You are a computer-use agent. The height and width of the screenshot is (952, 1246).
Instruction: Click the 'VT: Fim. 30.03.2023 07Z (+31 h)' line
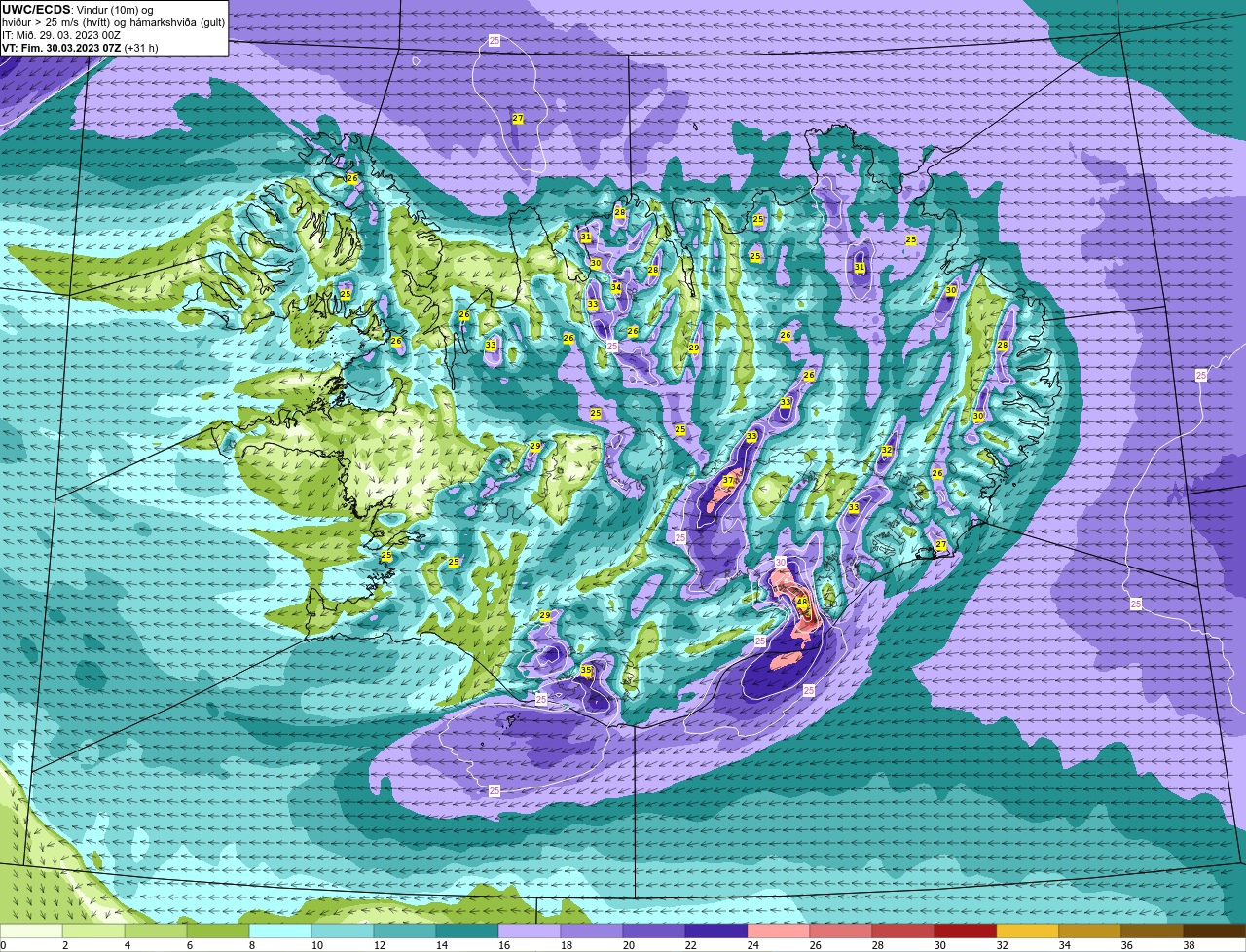(80, 48)
